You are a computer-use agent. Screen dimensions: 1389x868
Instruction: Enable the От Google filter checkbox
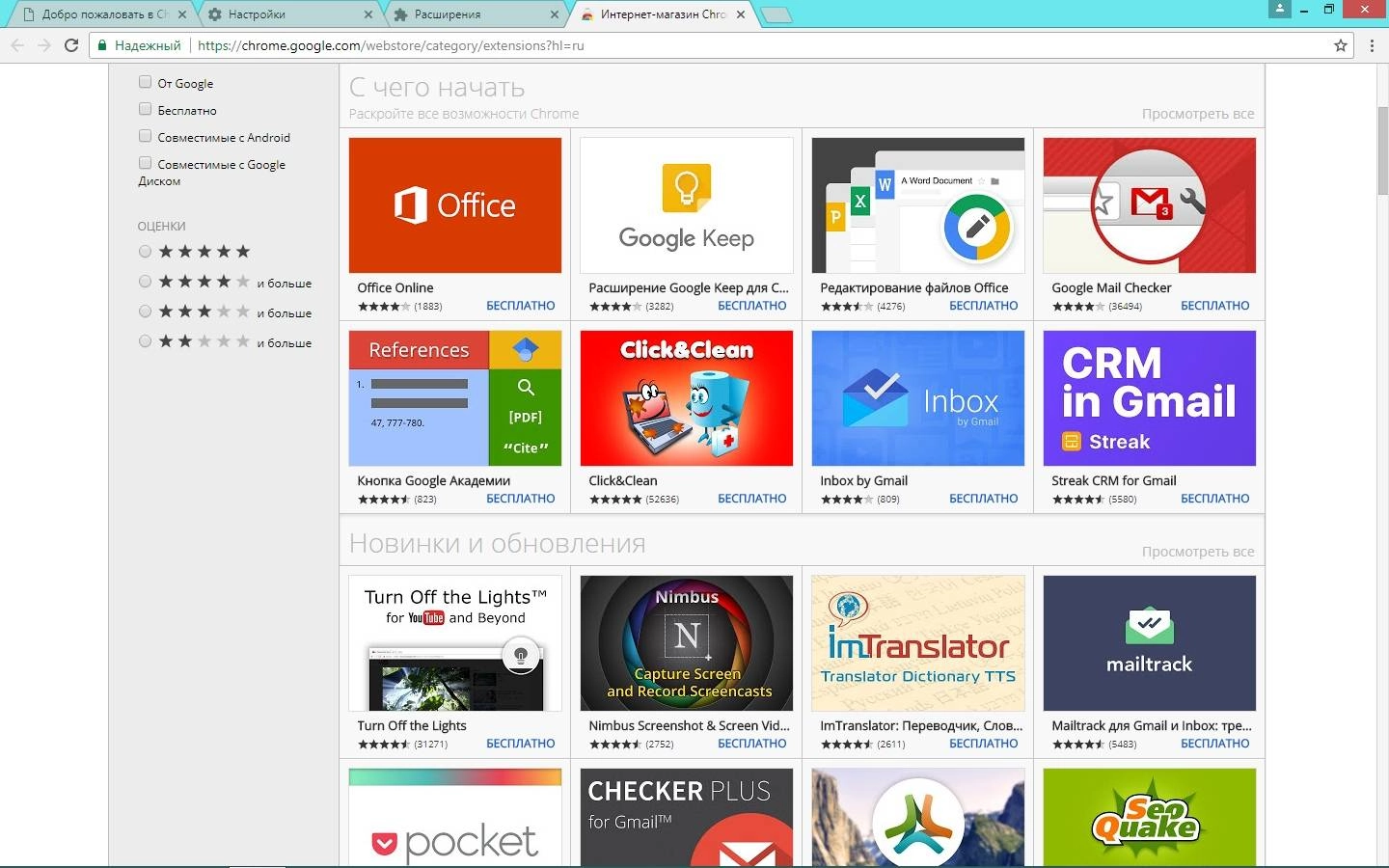tap(145, 82)
